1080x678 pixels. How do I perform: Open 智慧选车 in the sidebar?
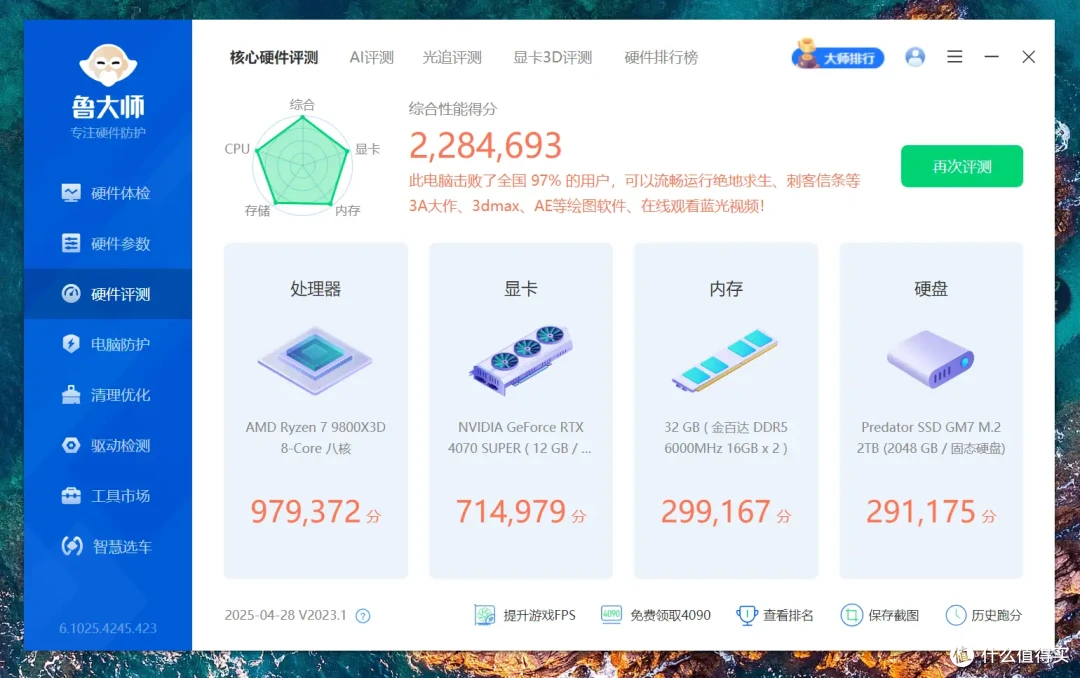(107, 546)
